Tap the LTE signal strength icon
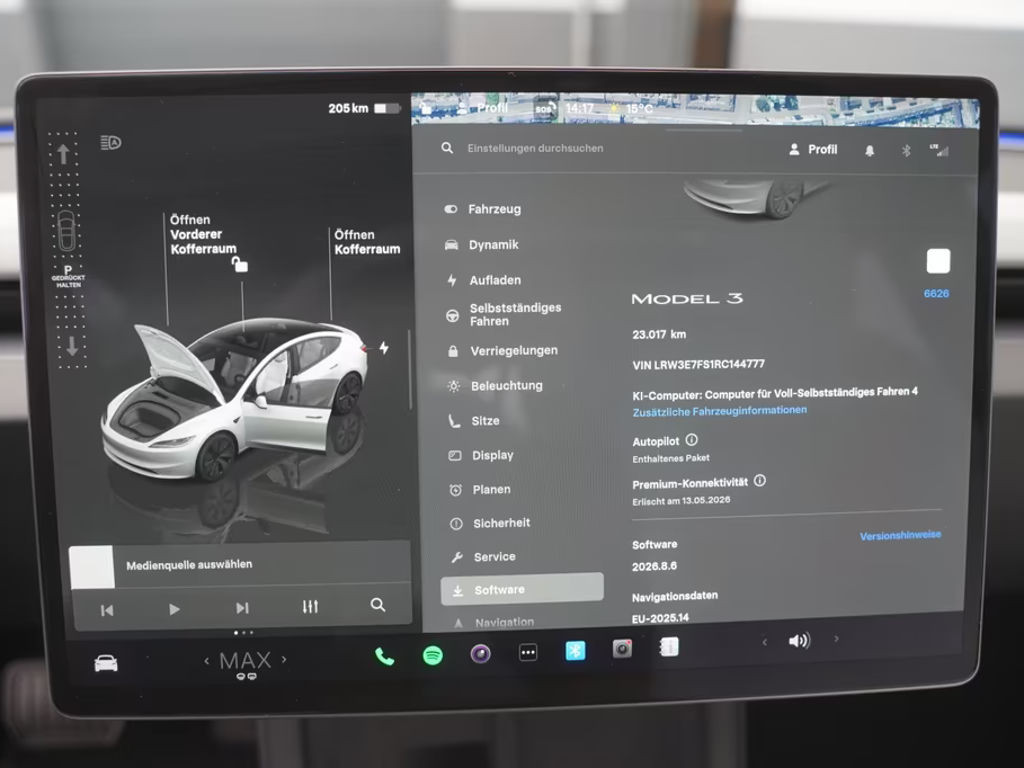The height and width of the screenshot is (768, 1024). pyautogui.click(x=940, y=150)
